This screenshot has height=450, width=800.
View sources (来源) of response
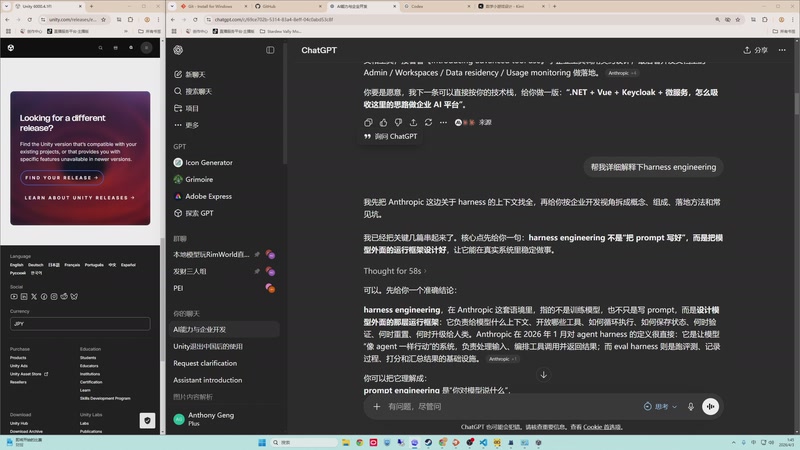473,122
